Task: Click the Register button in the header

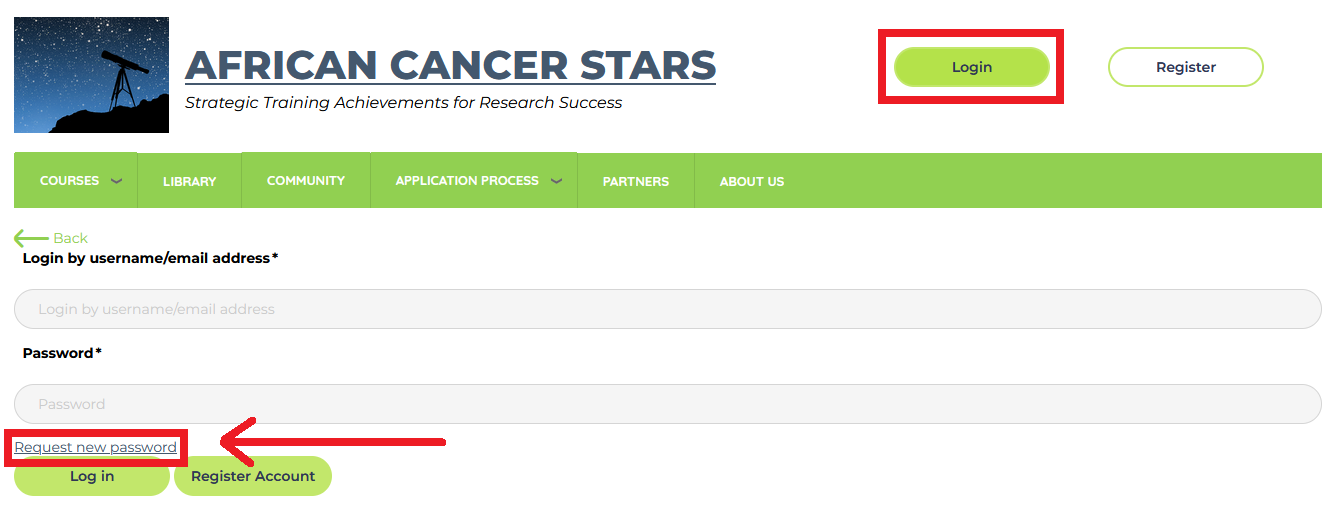Action: pos(1186,67)
